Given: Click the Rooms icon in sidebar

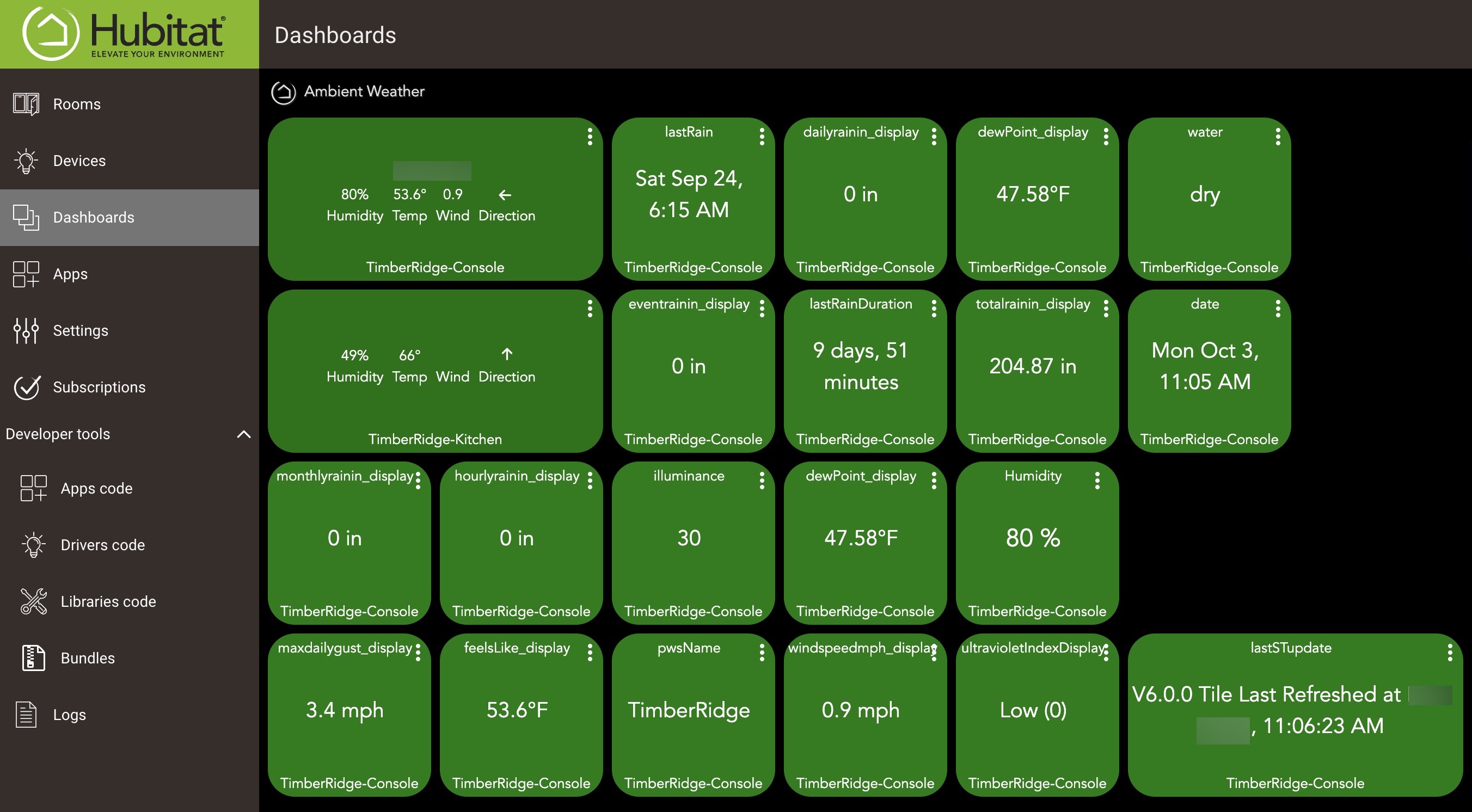Looking at the screenshot, I should (x=26, y=104).
